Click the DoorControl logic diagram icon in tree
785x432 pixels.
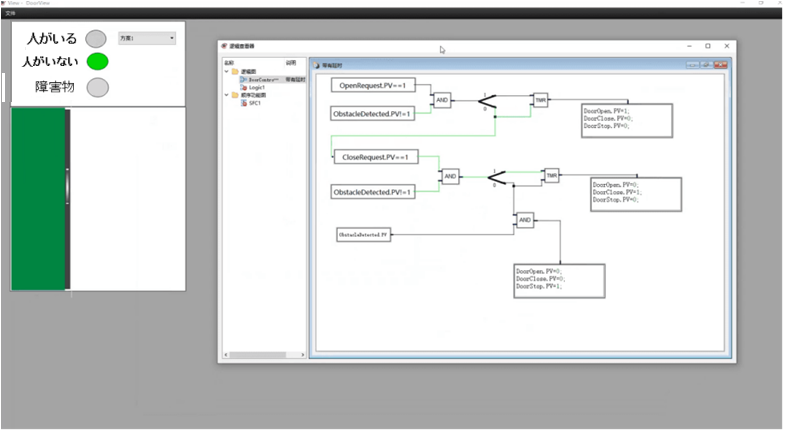[242, 79]
